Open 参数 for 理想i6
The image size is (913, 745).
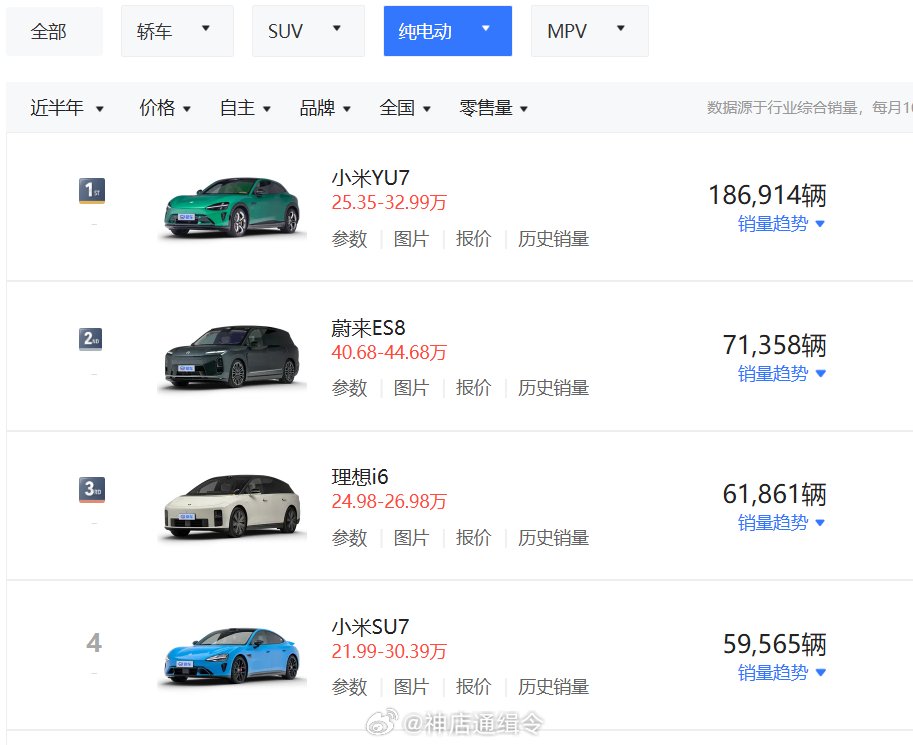[x=348, y=537]
